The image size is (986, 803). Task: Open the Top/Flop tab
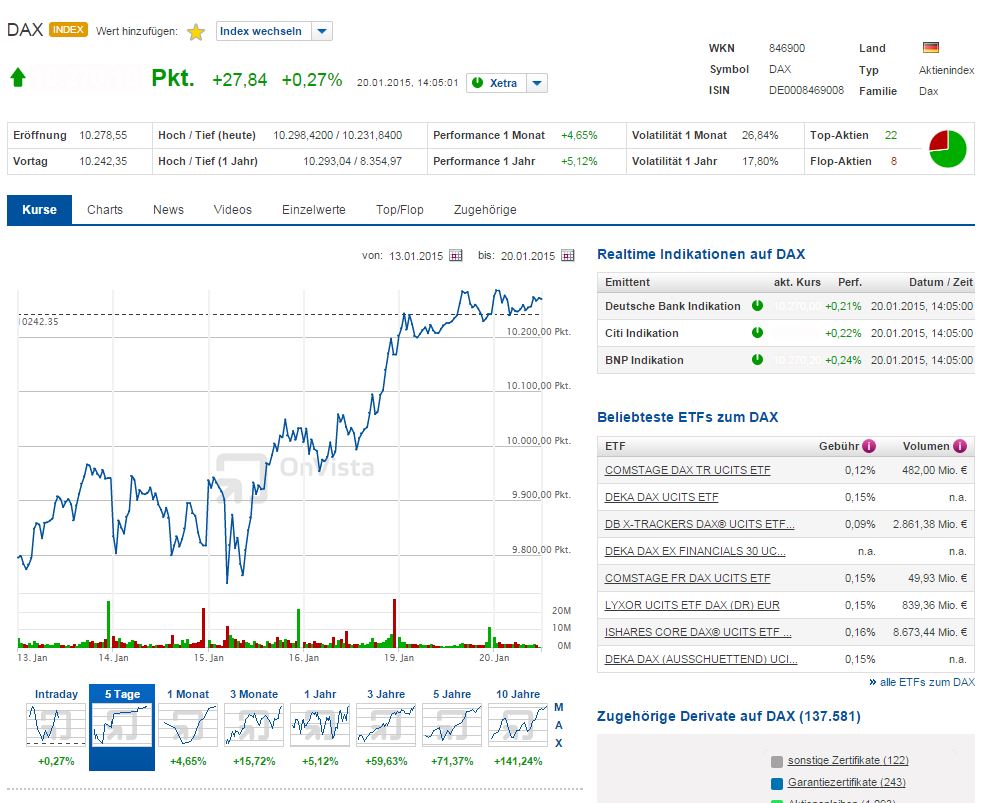pyautogui.click(x=400, y=210)
